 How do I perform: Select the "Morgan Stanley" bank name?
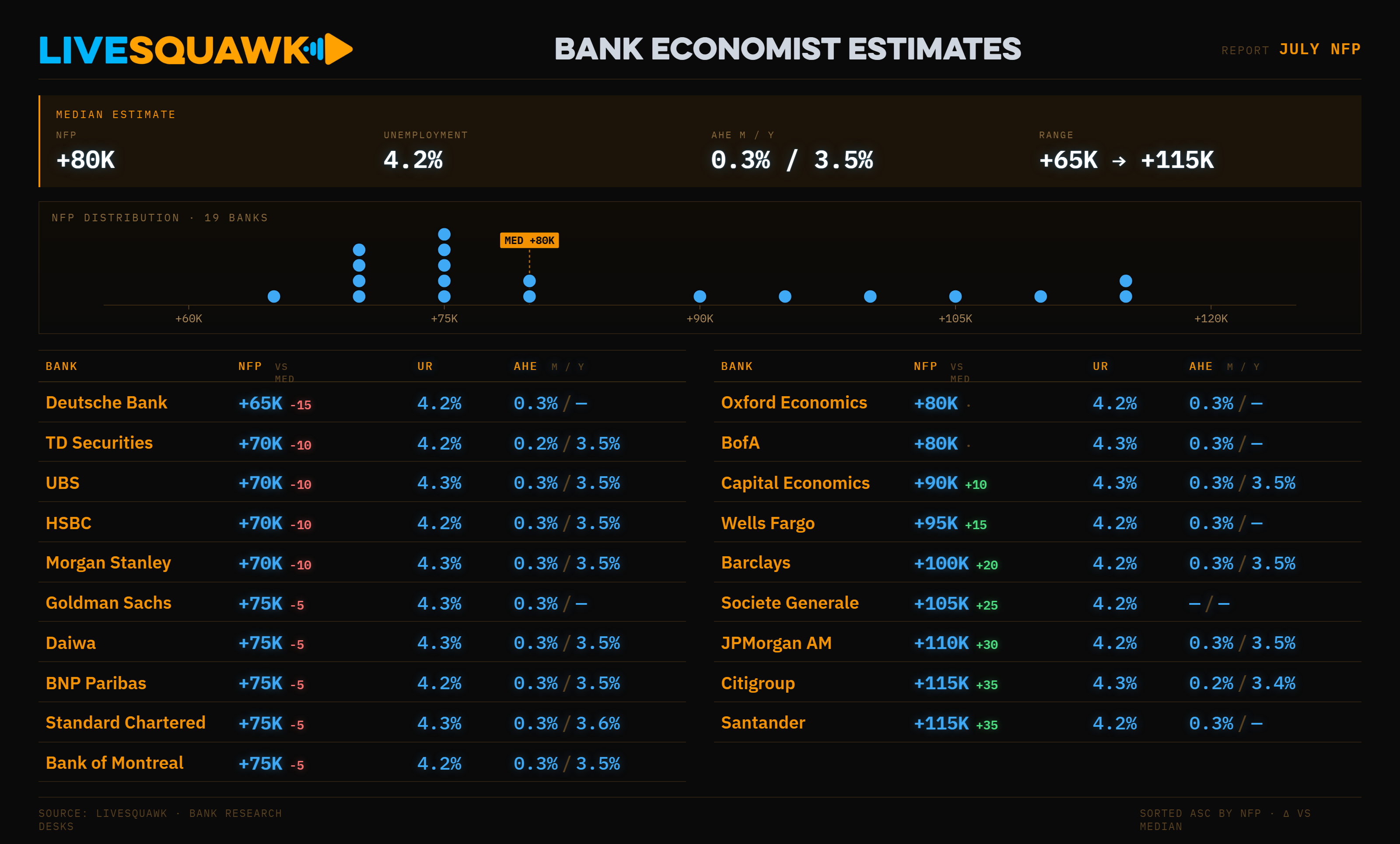point(108,563)
